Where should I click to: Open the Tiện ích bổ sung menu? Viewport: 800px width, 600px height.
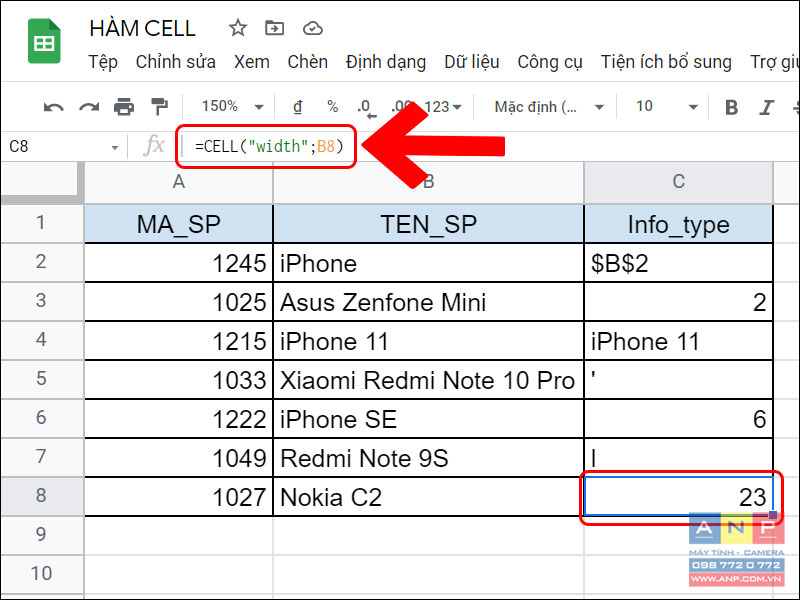[666, 62]
